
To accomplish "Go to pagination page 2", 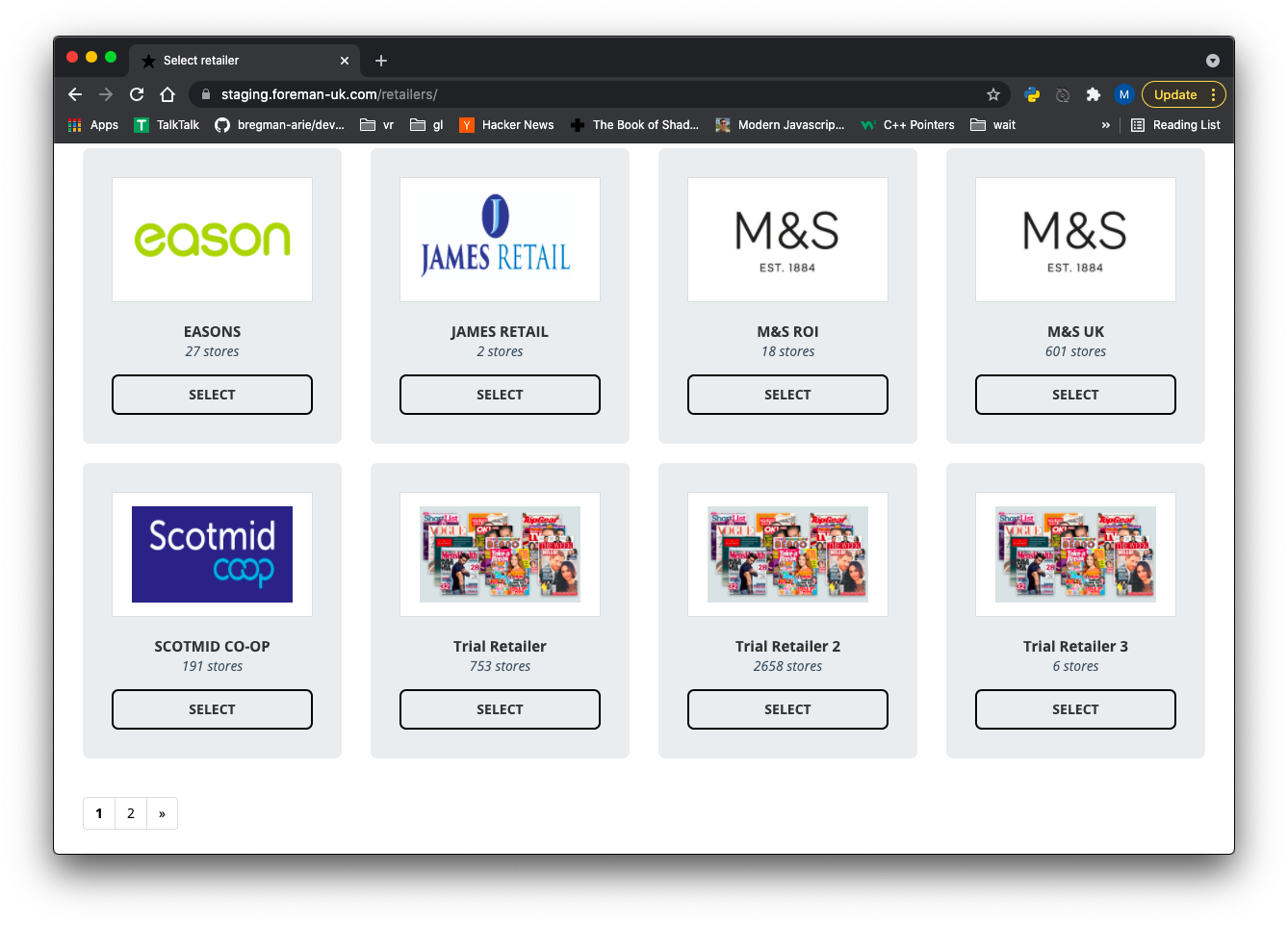I will point(131,813).
